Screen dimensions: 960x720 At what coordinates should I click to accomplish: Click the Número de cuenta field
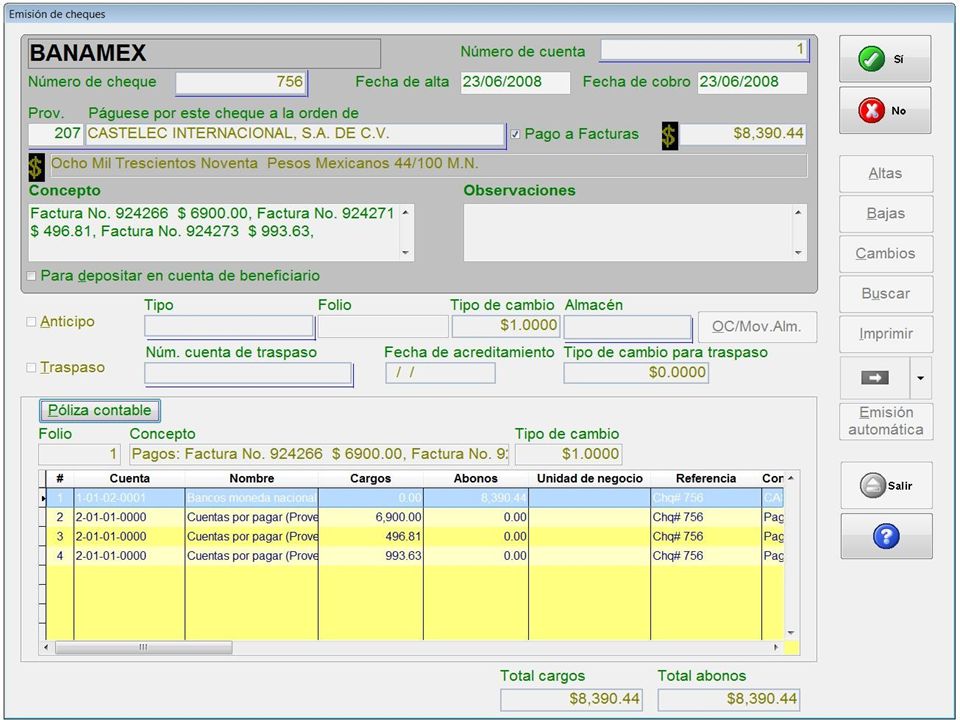(704, 50)
